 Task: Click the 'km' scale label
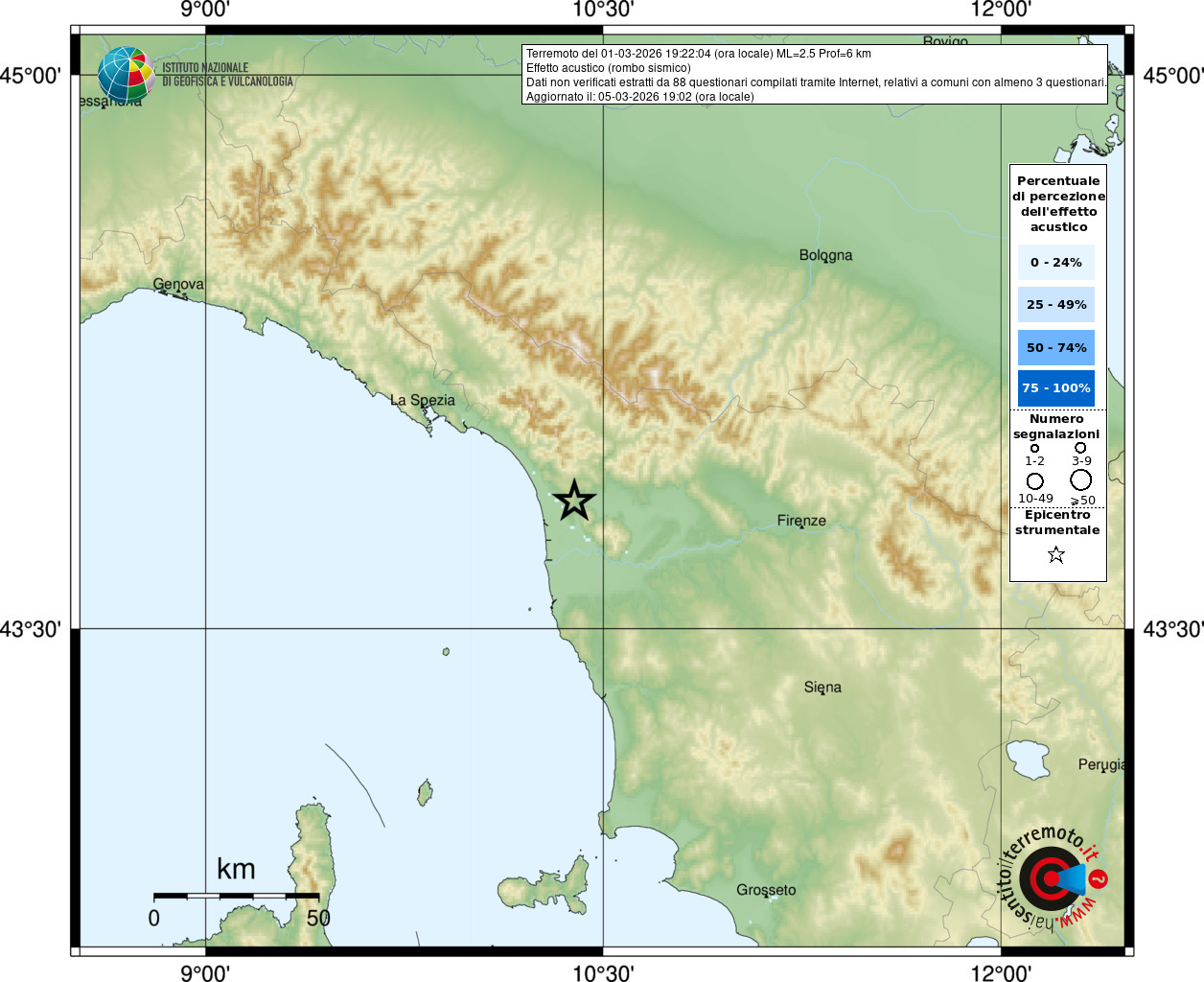[236, 869]
